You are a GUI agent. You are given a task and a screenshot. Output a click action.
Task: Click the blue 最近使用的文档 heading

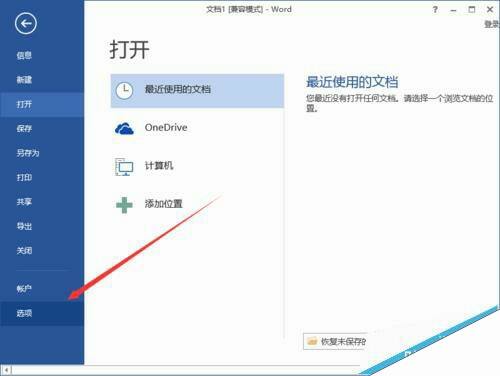point(352,82)
